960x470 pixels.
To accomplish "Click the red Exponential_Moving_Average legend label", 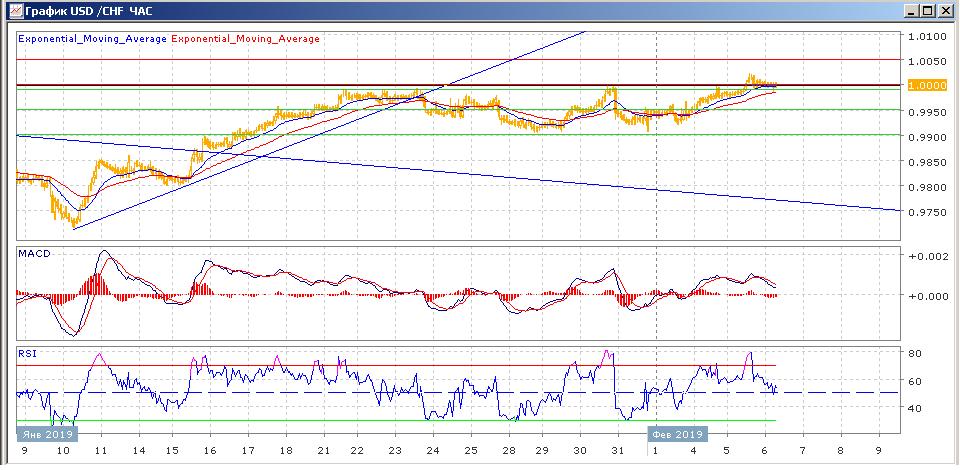I will [x=246, y=39].
